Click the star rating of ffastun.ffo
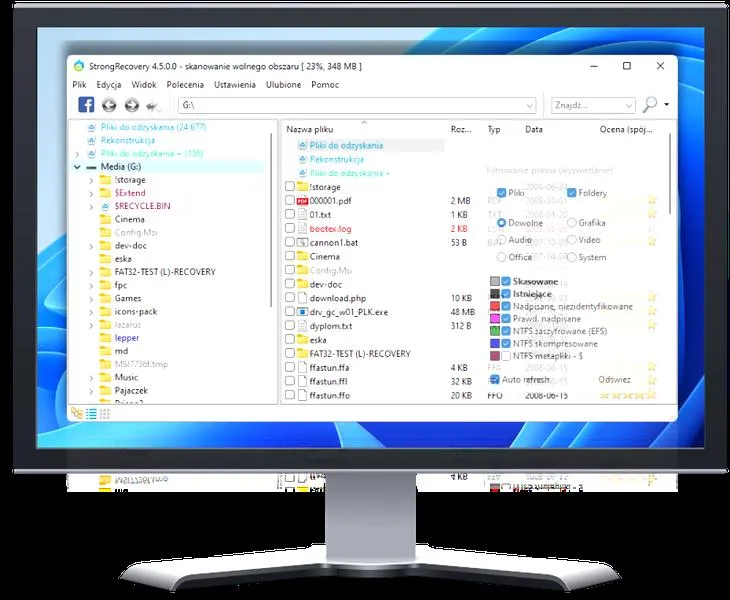The image size is (730, 600). coord(628,395)
